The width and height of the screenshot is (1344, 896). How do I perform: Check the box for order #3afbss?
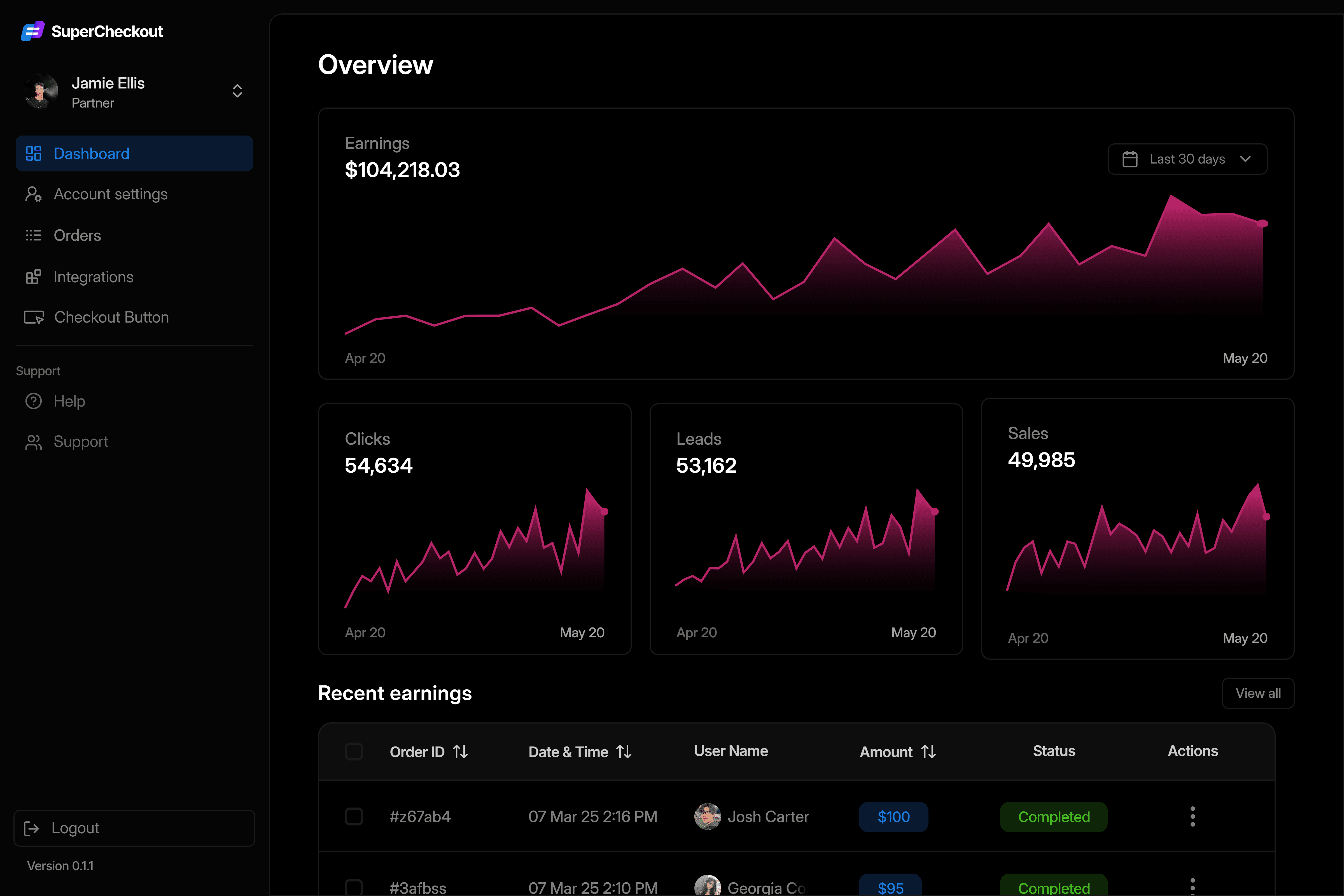point(354,887)
